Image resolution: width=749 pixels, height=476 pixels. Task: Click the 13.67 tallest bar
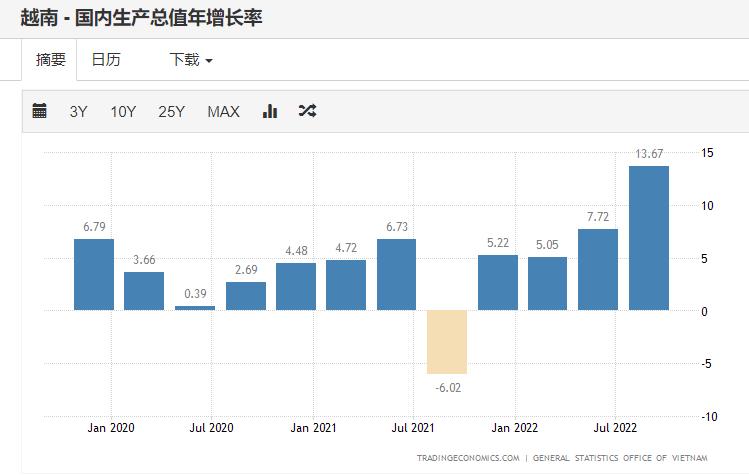tap(648, 238)
